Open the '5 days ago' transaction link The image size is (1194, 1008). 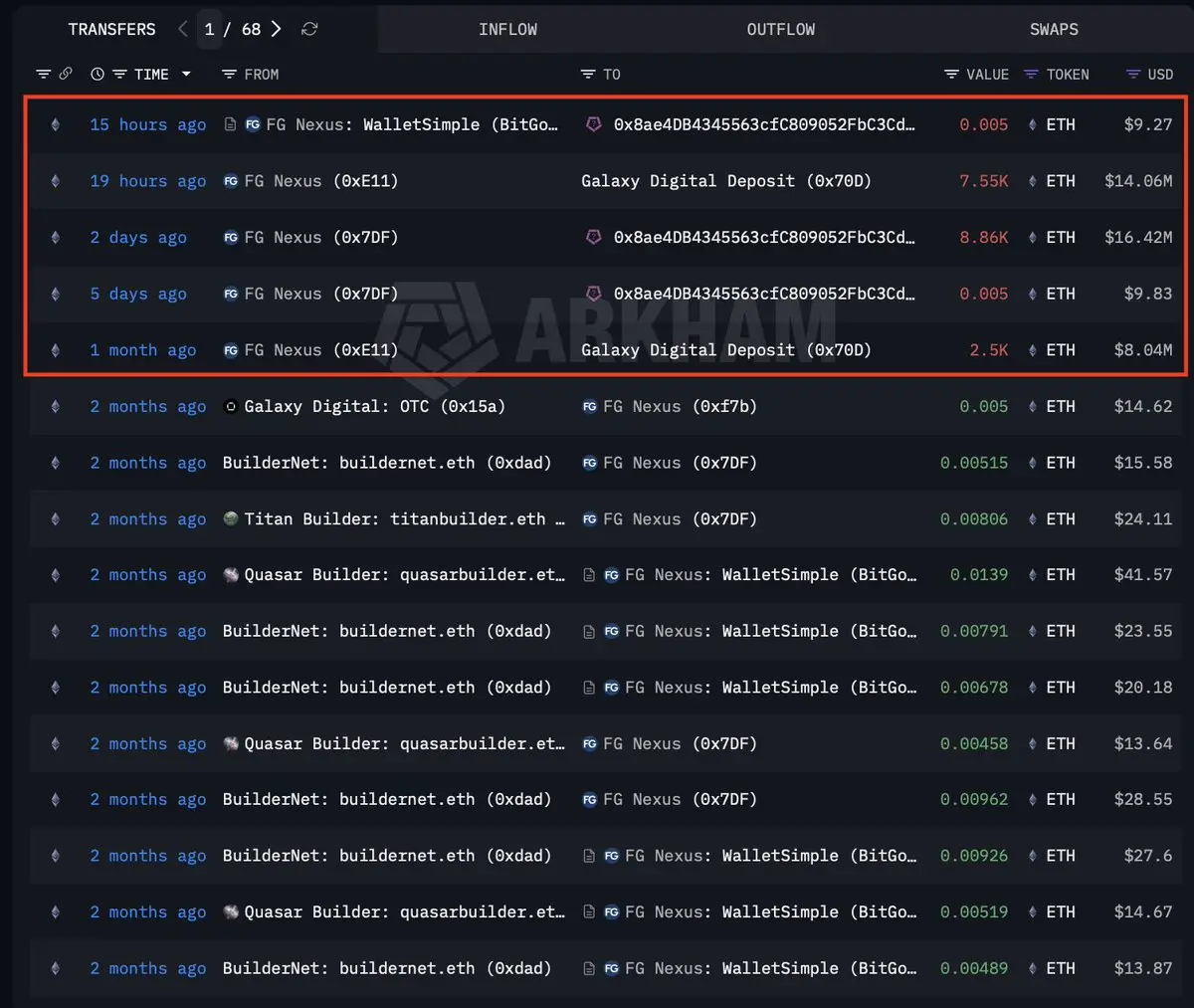tap(138, 294)
